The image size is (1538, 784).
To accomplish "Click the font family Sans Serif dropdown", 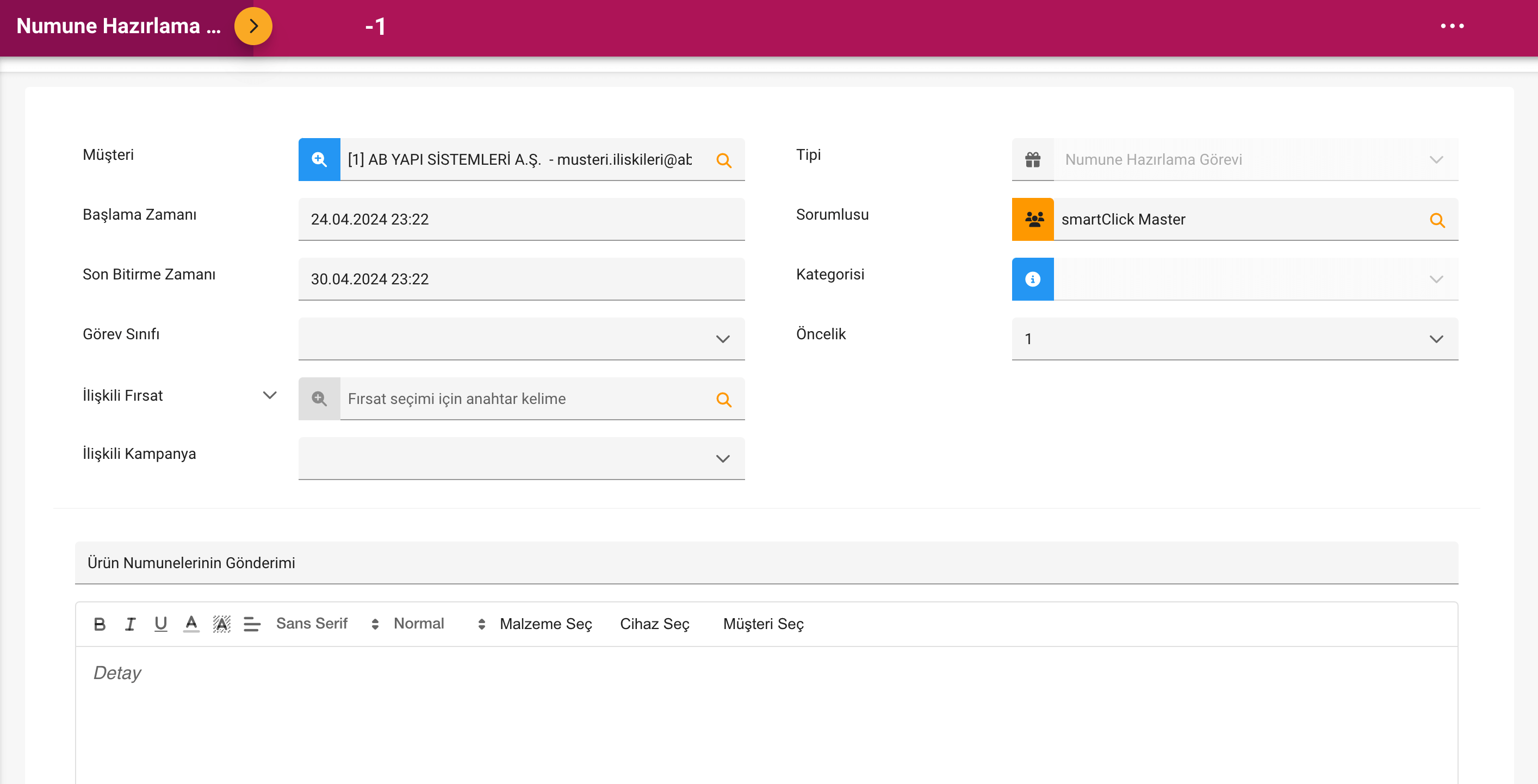I will (x=326, y=624).
